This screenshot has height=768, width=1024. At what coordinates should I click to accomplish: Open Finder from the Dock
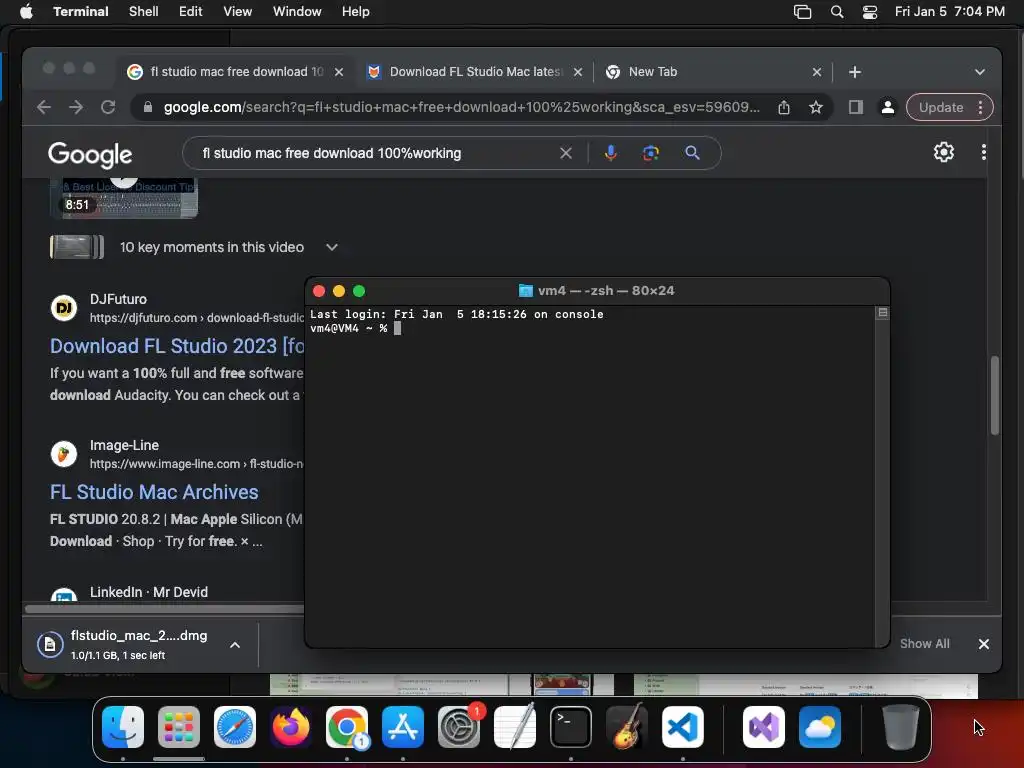[x=123, y=727]
